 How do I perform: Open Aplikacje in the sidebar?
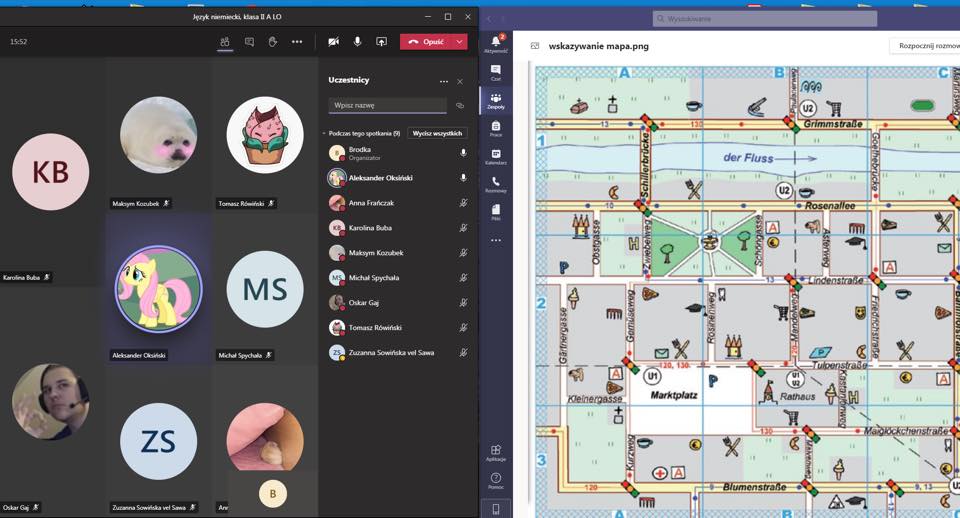496,453
